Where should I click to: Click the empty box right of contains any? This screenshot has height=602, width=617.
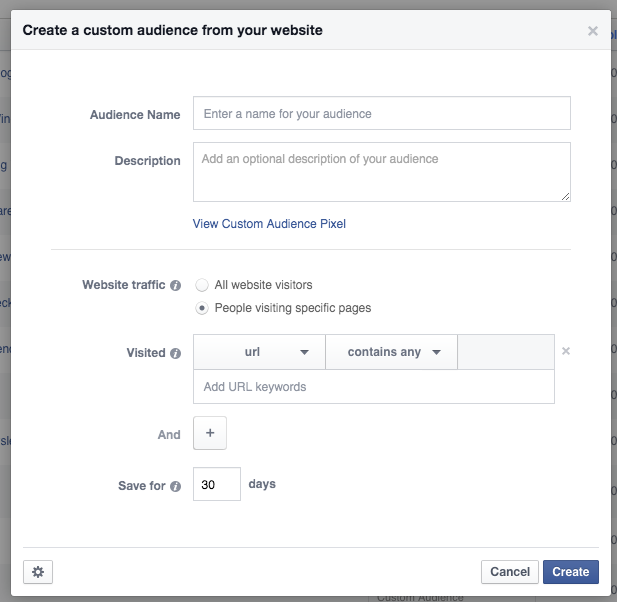[x=505, y=352]
